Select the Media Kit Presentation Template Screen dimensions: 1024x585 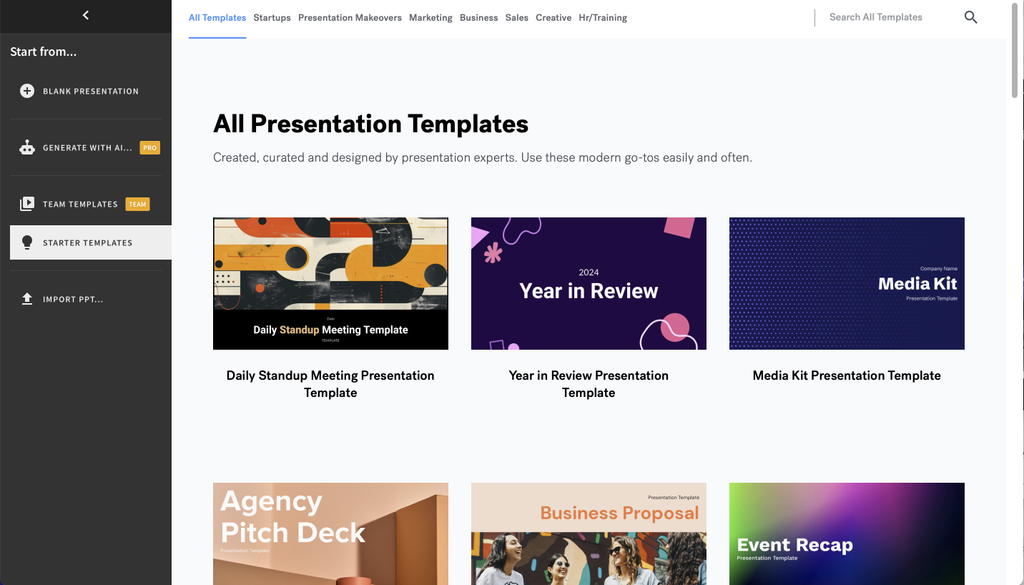click(846, 283)
